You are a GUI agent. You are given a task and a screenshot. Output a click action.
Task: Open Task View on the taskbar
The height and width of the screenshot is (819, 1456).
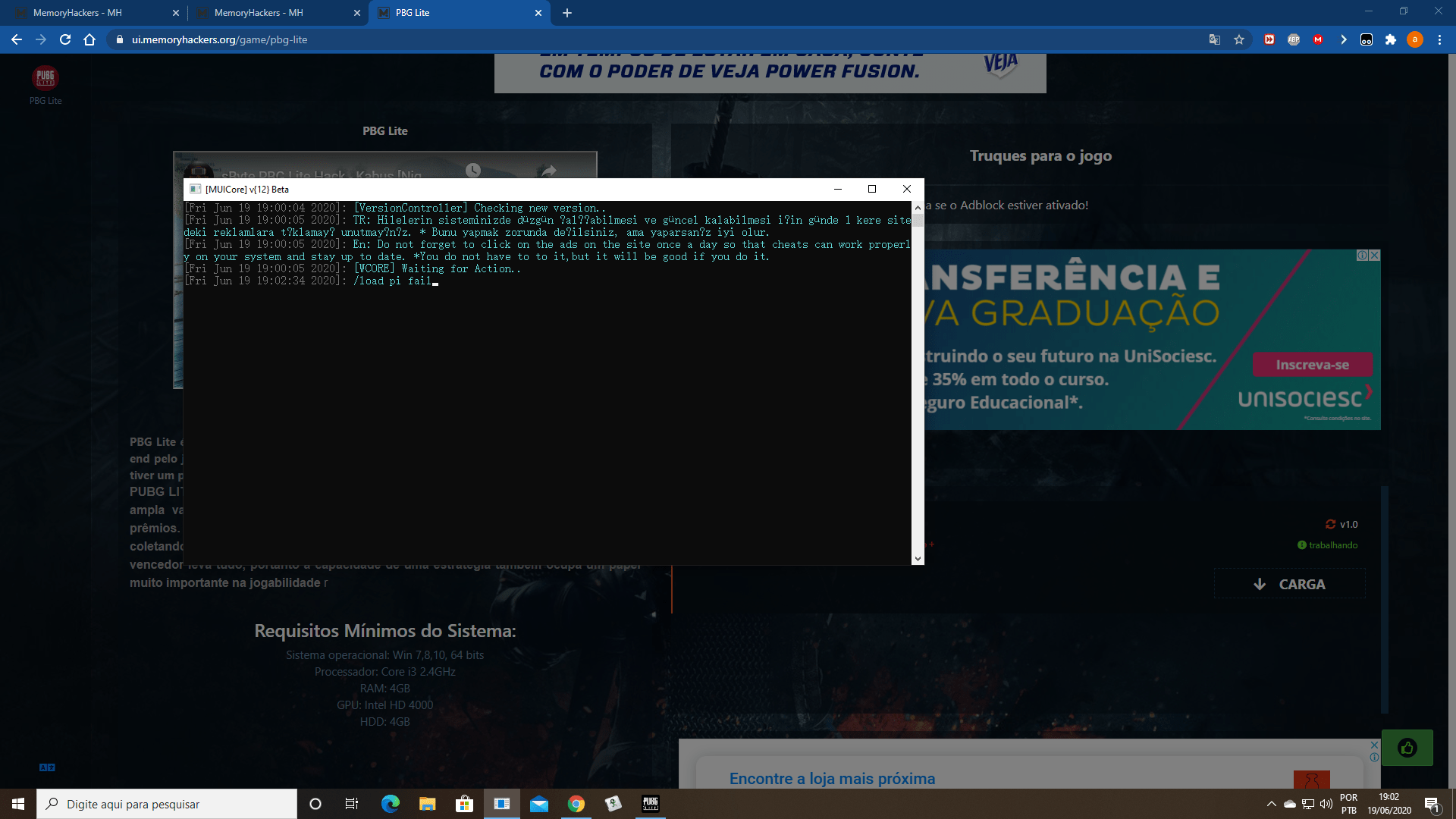pyautogui.click(x=352, y=804)
